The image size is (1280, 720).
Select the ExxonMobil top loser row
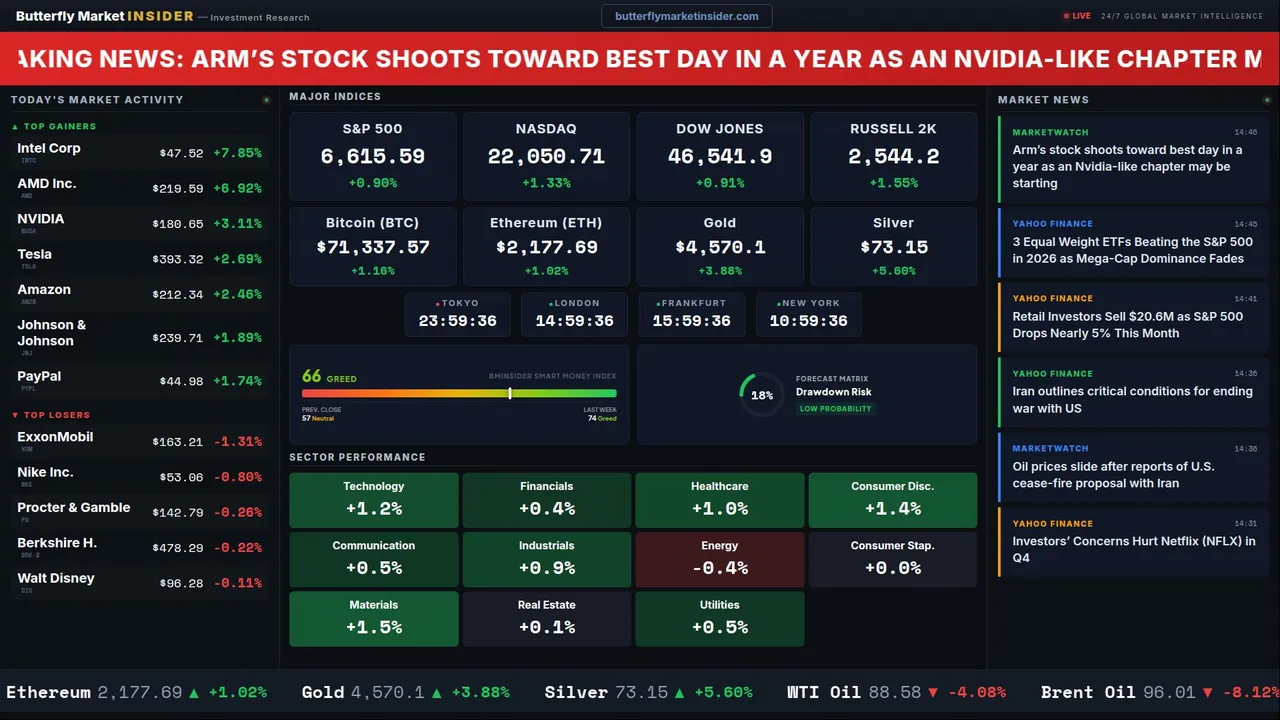[x=139, y=441]
